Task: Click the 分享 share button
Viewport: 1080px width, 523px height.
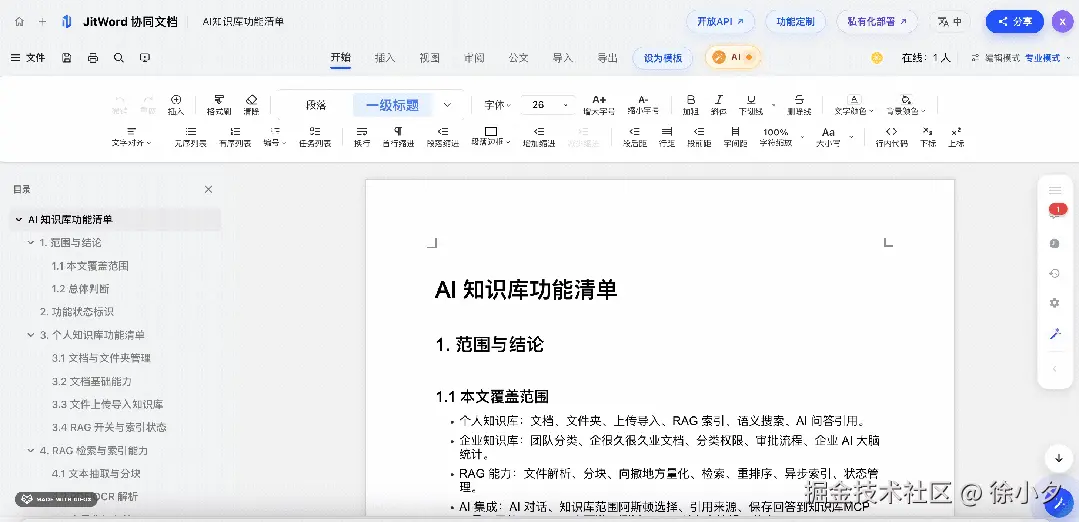Action: pos(1015,21)
